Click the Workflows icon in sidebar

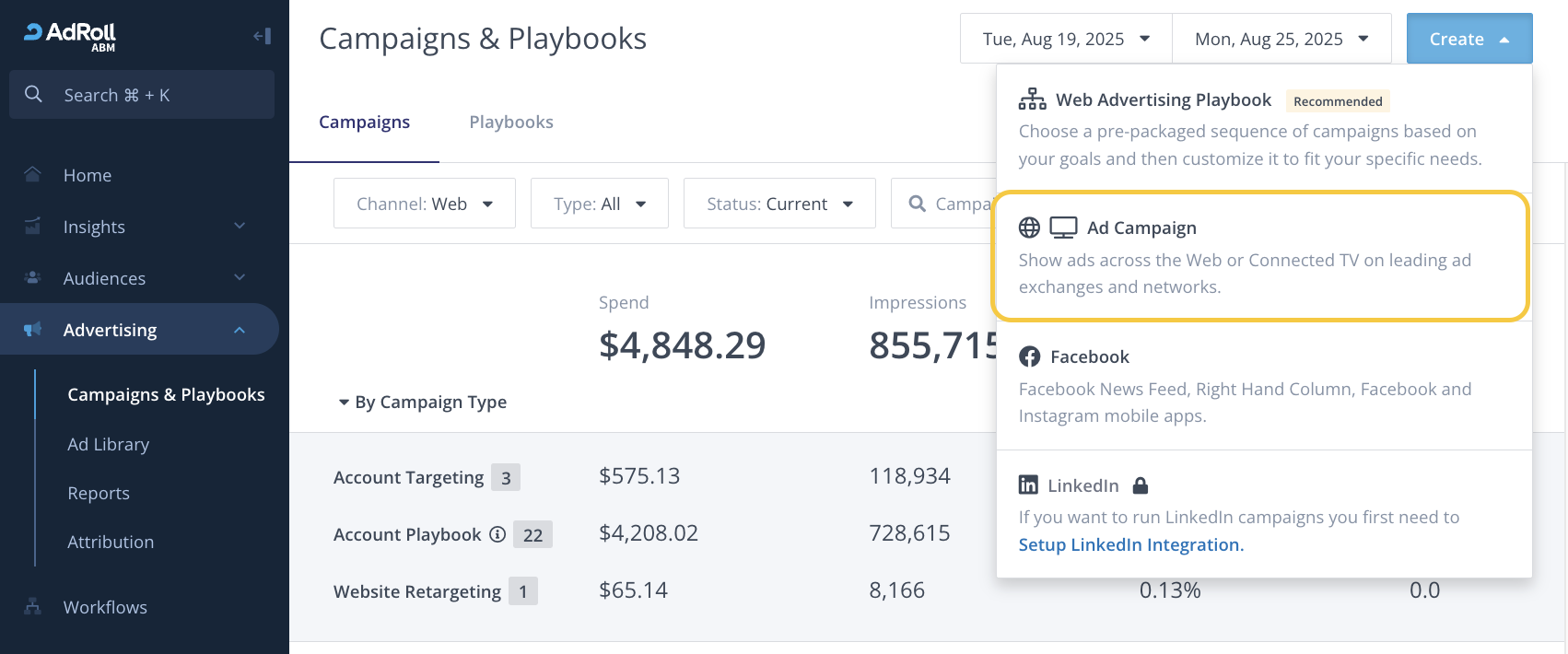pos(33,607)
